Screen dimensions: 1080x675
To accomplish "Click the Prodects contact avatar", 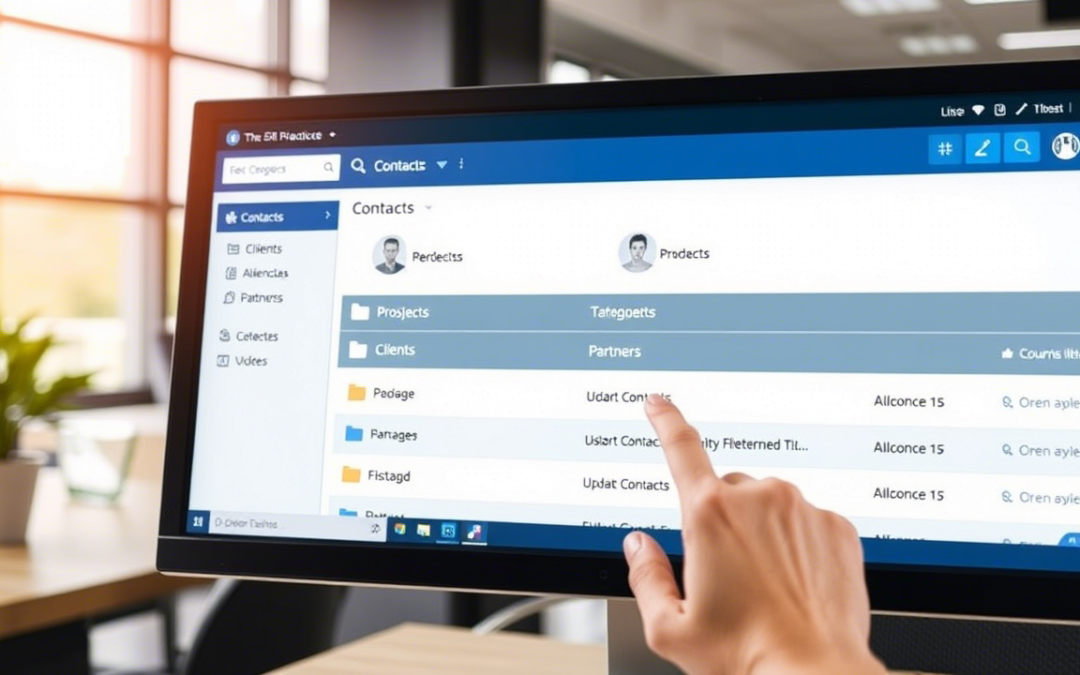I will 636,252.
